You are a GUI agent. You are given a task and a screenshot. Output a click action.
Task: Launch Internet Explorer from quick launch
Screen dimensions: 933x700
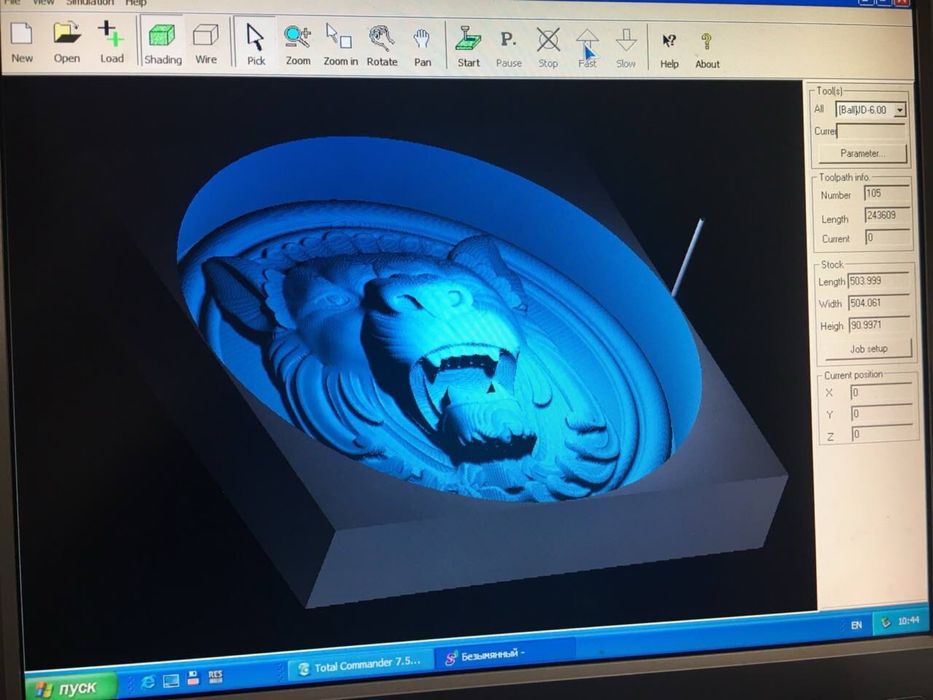(x=148, y=682)
